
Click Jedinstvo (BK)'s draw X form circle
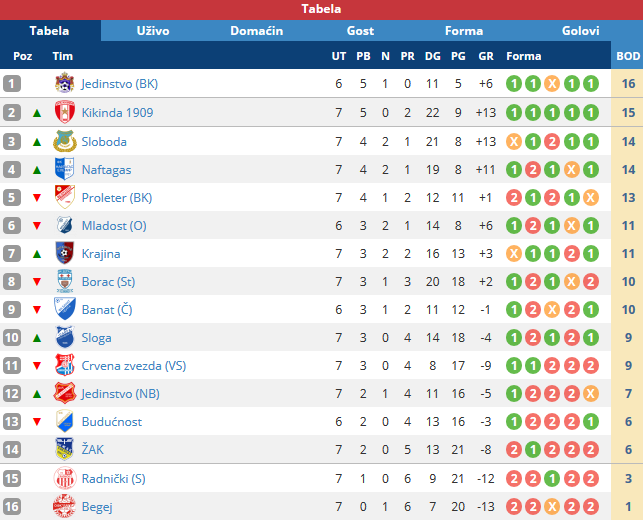[x=552, y=84]
